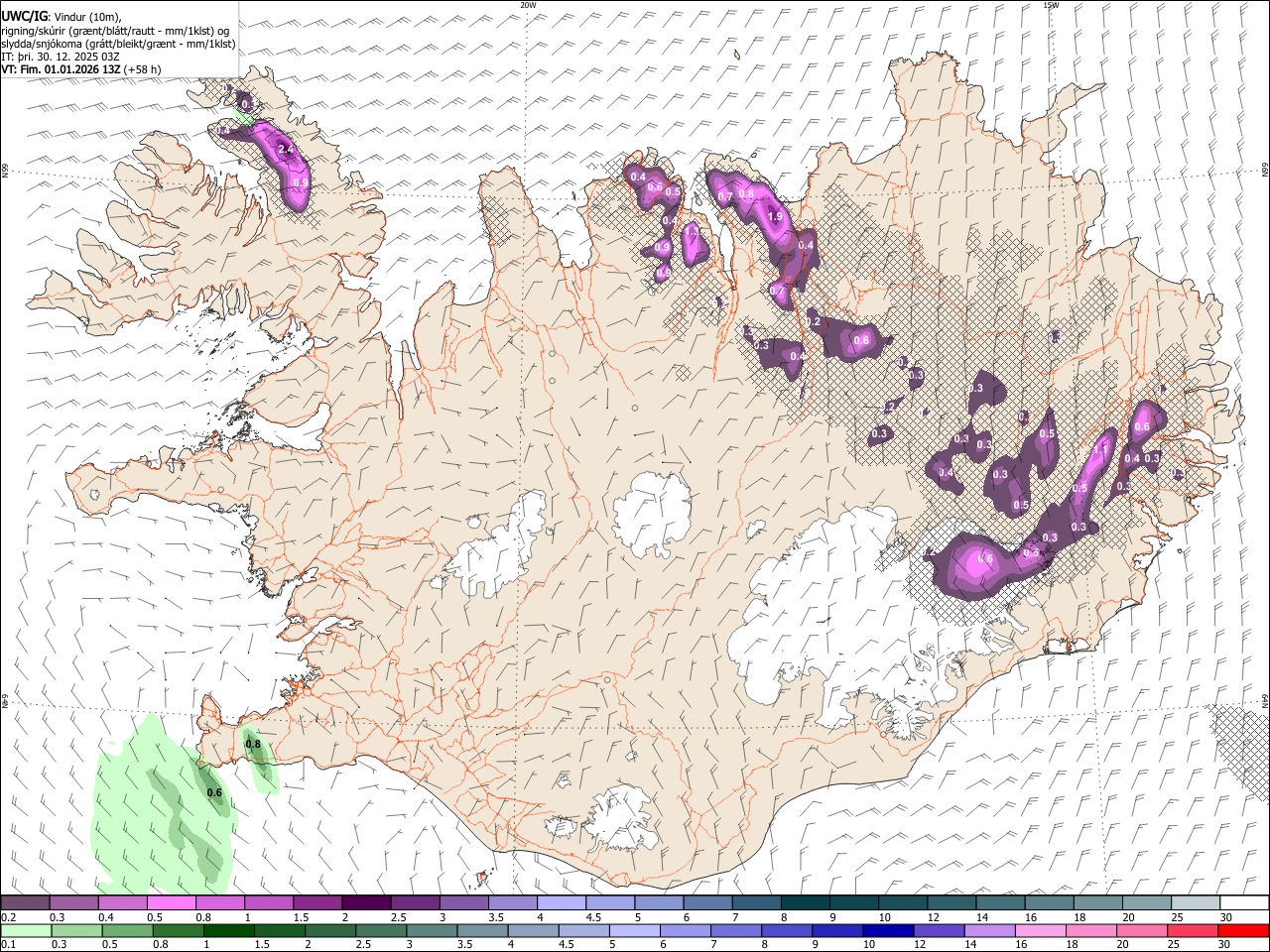Click the dark teal snow swatch for 8–9
Image resolution: width=1270 pixels, height=952 pixels.
click(x=806, y=902)
